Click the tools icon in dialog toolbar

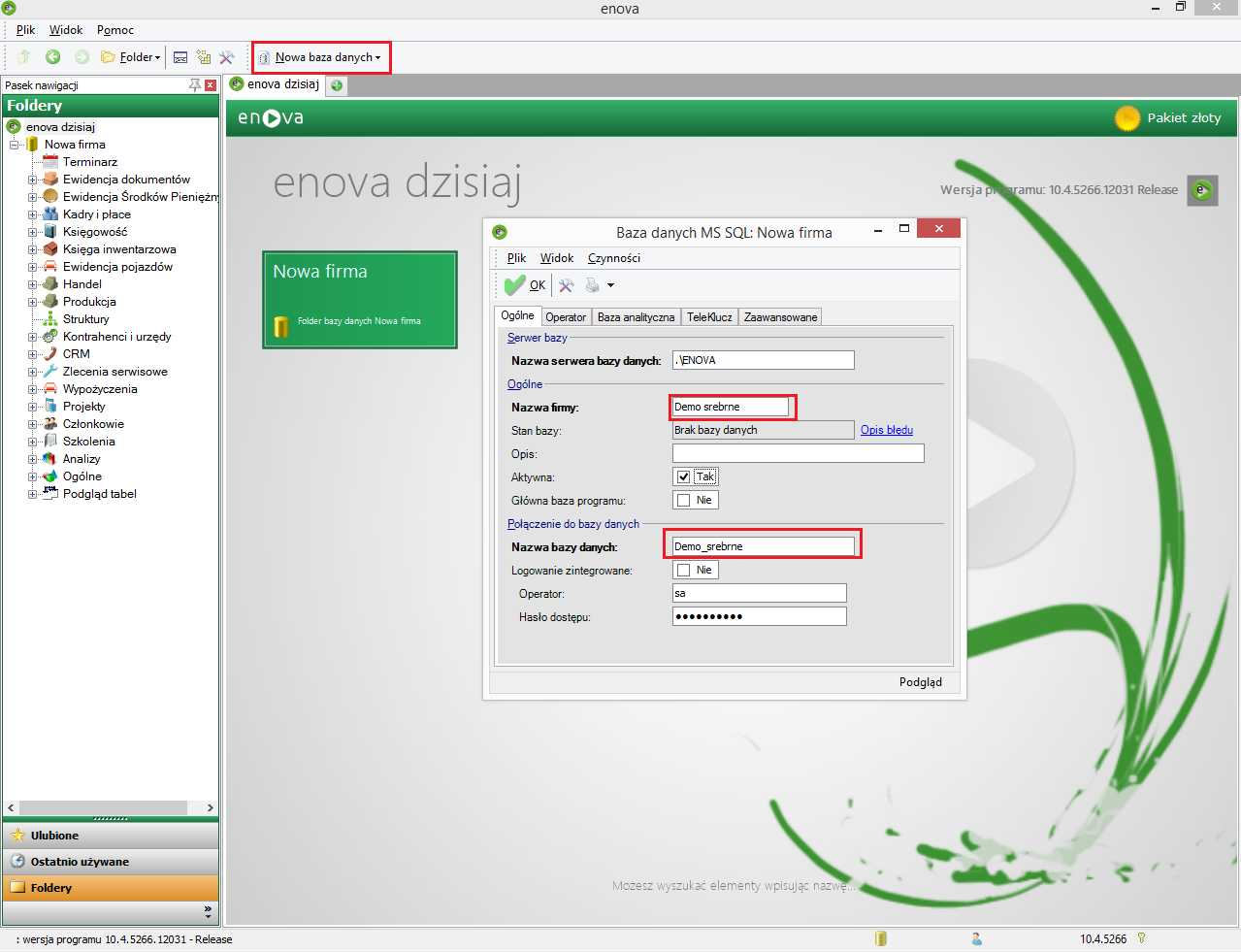click(567, 285)
